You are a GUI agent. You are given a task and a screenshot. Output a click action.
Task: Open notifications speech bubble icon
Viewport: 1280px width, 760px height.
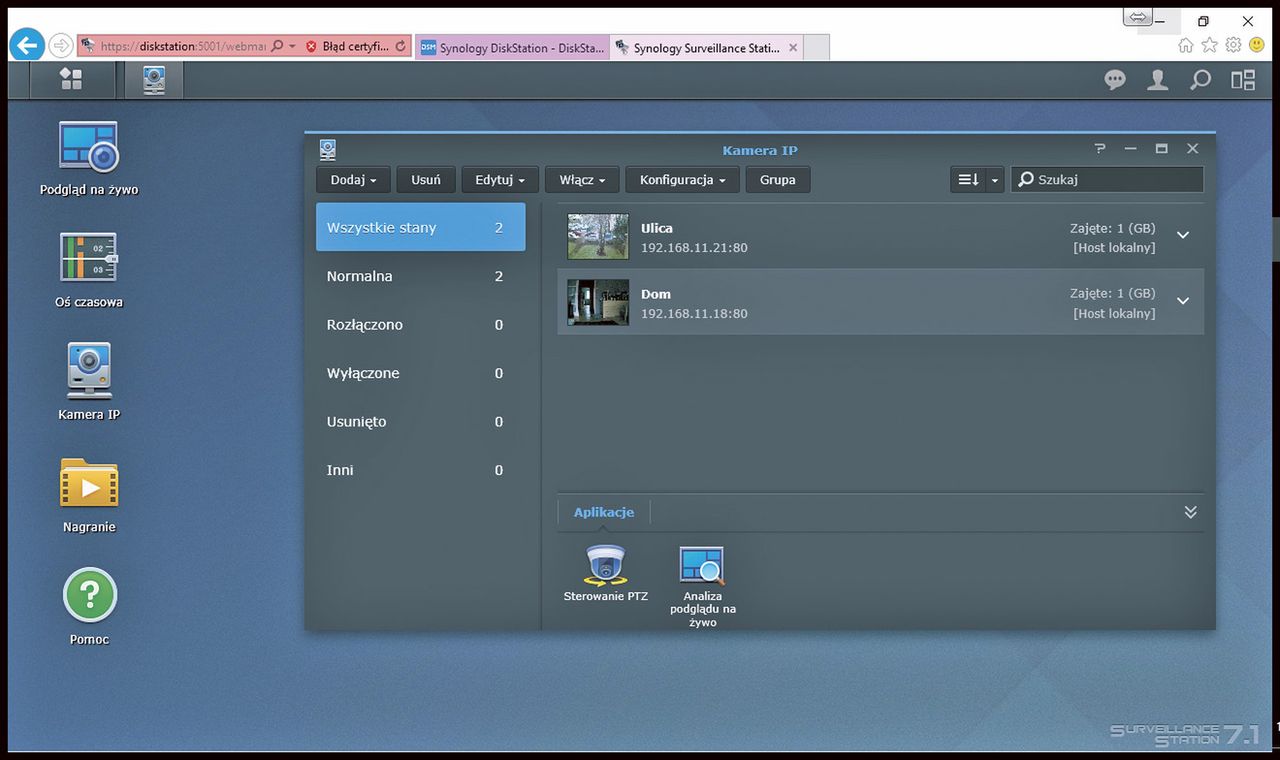pyautogui.click(x=1115, y=81)
